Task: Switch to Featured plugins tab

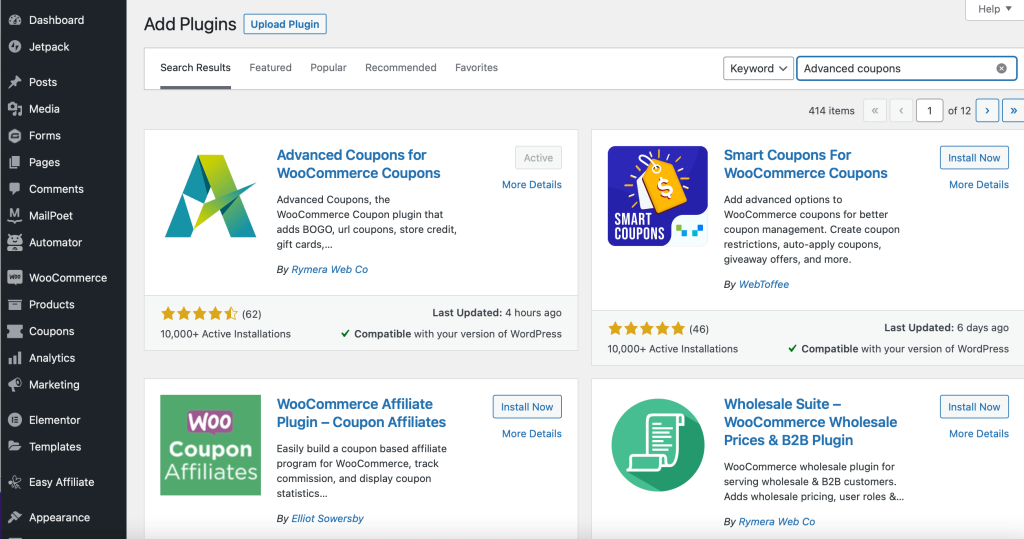Action: pyautogui.click(x=270, y=68)
